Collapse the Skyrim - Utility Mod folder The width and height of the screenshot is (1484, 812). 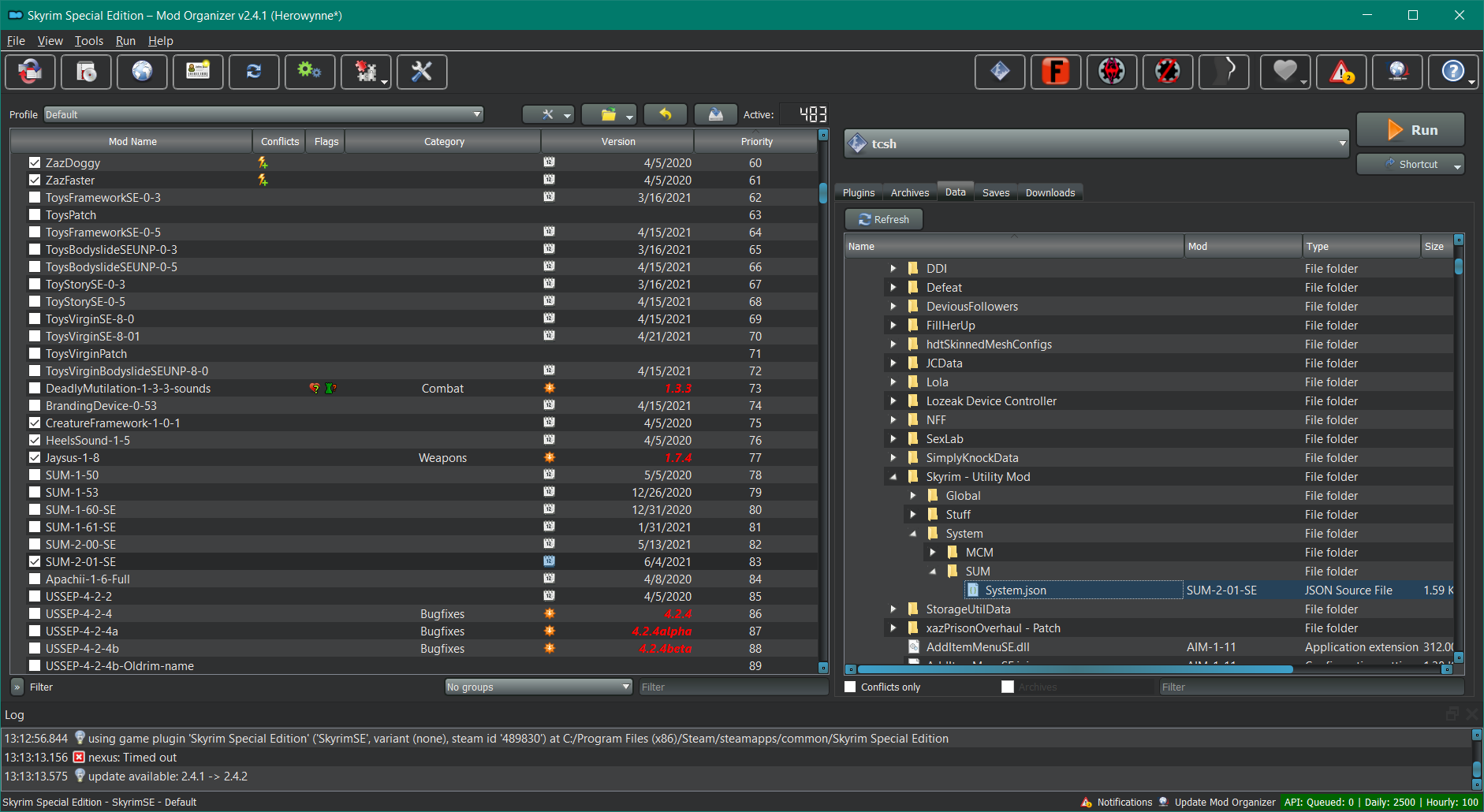click(893, 476)
